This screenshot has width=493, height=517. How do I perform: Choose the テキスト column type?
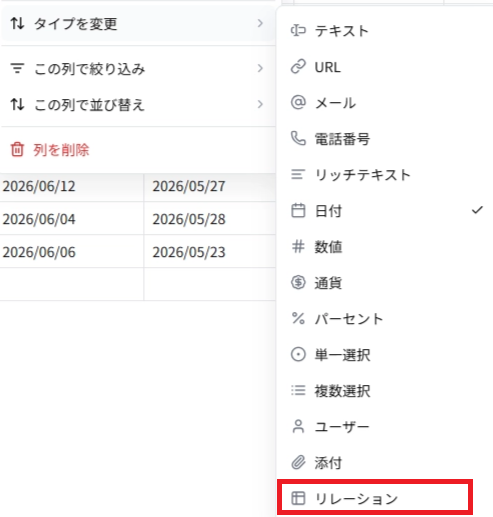(x=385, y=31)
